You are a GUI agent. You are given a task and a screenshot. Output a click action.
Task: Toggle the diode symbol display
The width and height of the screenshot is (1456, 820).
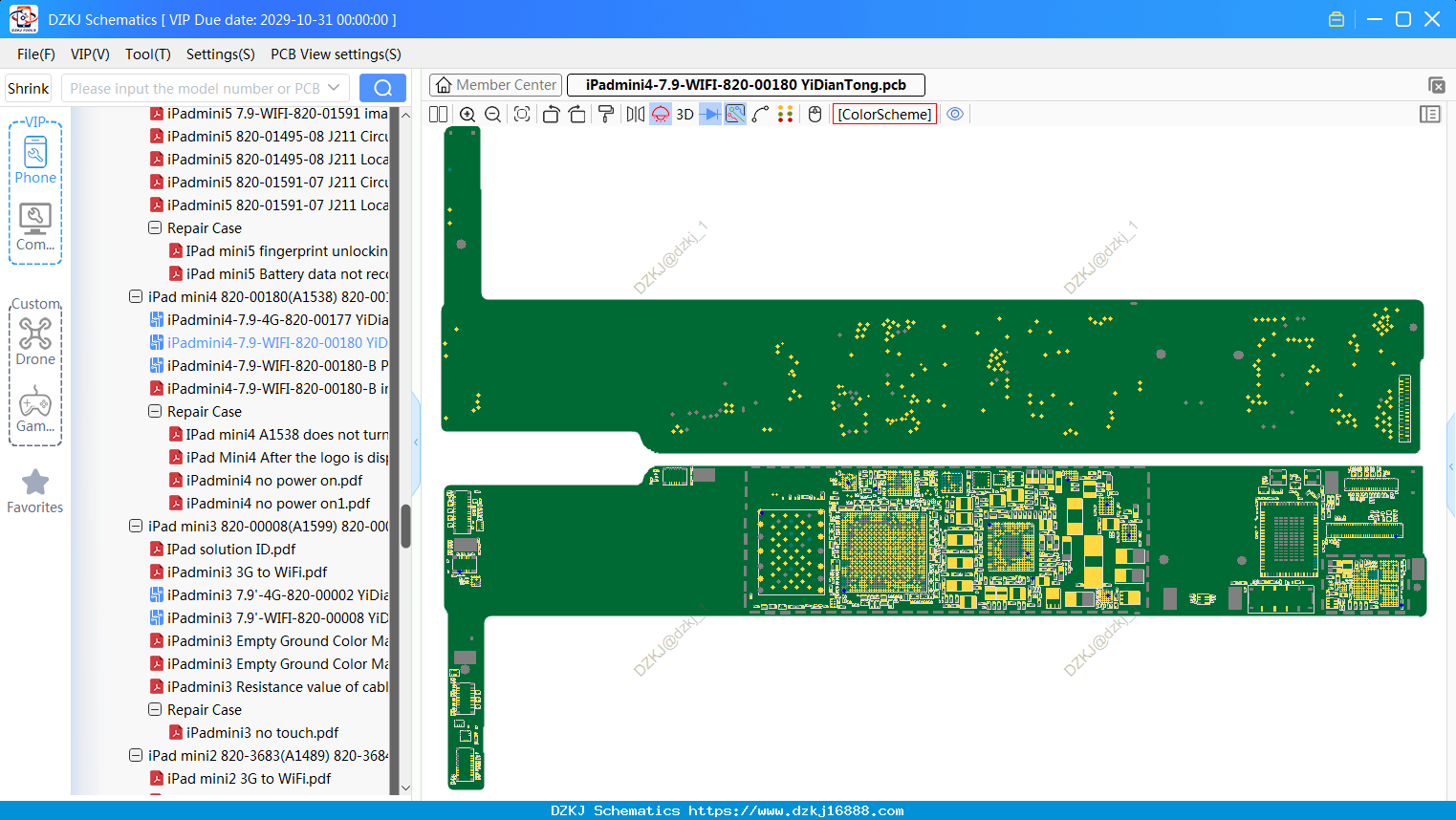click(710, 115)
